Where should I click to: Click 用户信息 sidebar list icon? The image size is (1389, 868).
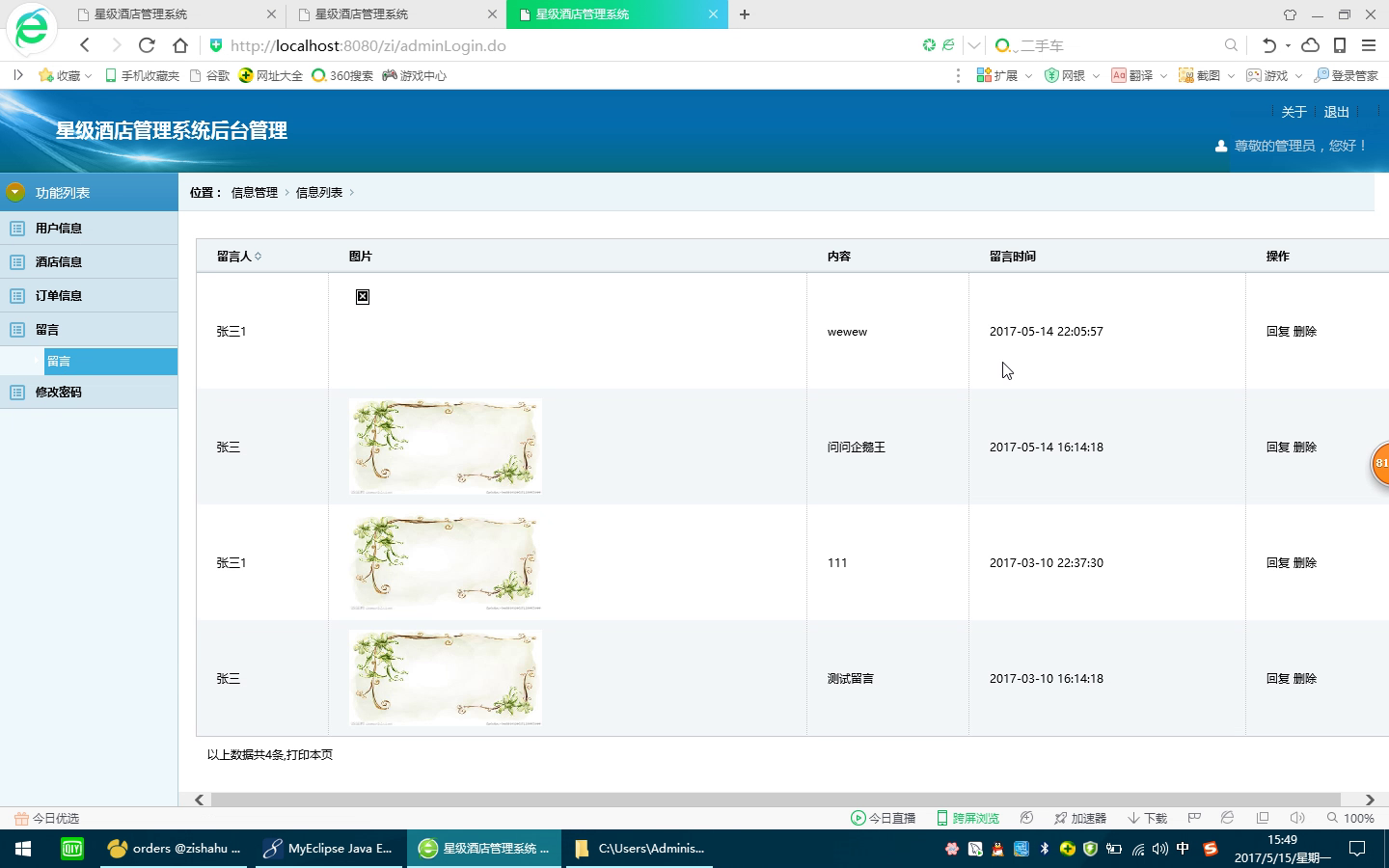click(17, 229)
